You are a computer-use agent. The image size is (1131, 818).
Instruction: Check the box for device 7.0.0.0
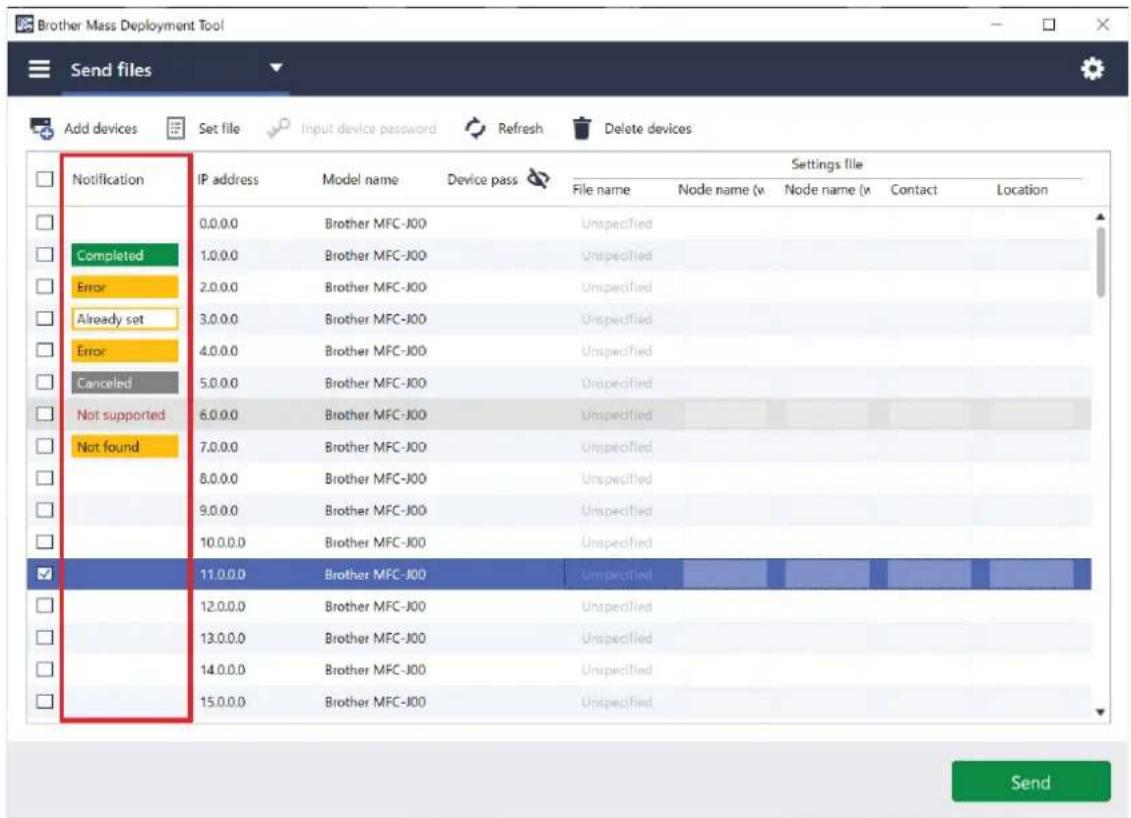(45, 446)
